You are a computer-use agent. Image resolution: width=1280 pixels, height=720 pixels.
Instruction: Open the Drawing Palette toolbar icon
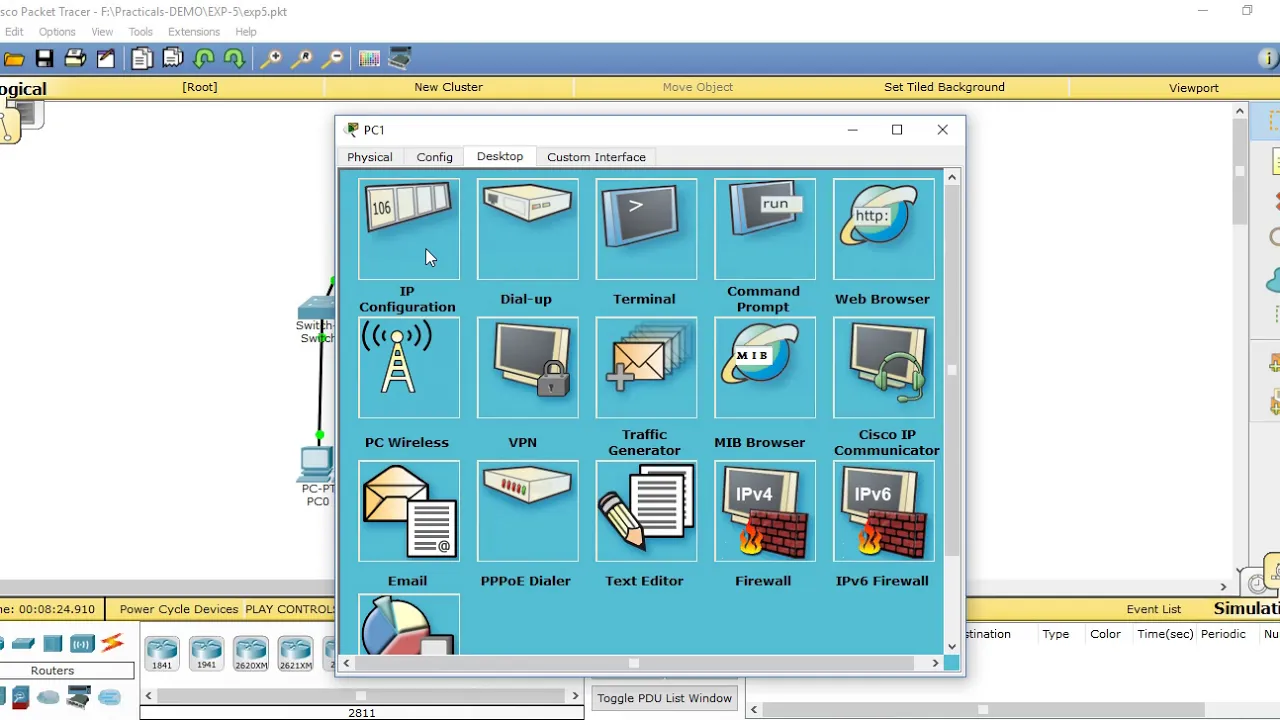[x=369, y=59]
